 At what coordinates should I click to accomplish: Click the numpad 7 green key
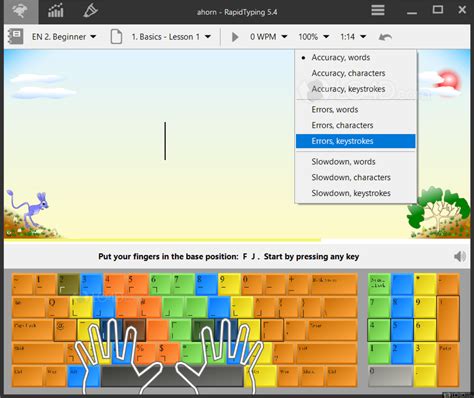tap(379, 307)
